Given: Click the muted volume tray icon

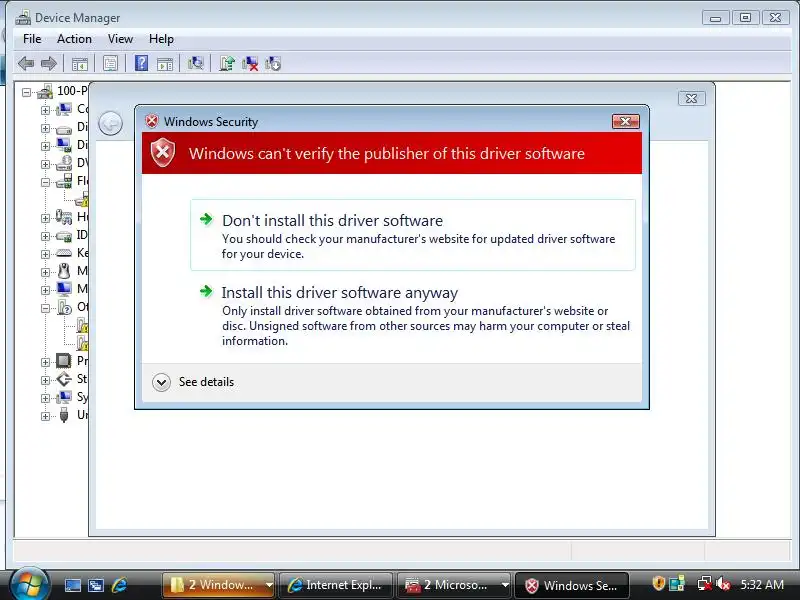Looking at the screenshot, I should point(723,584).
